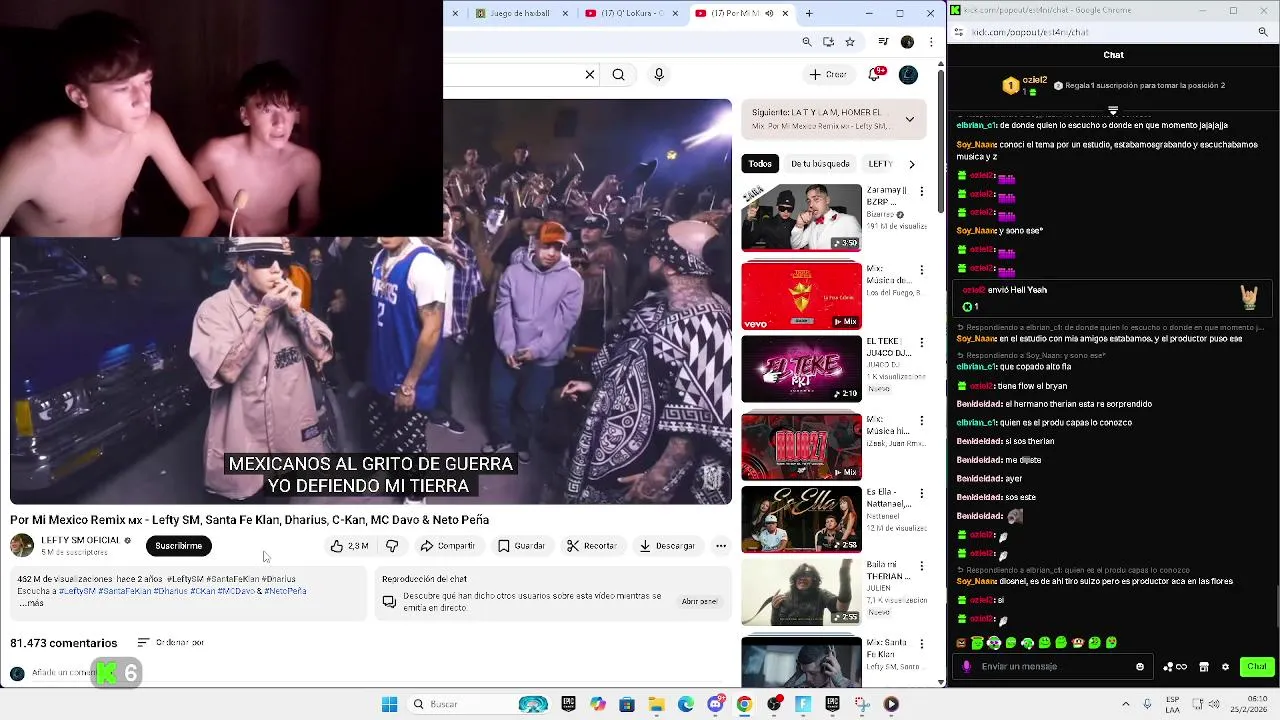Click the Enviar un mensaje chat input
This screenshot has height=720, width=1280.
point(1055,666)
